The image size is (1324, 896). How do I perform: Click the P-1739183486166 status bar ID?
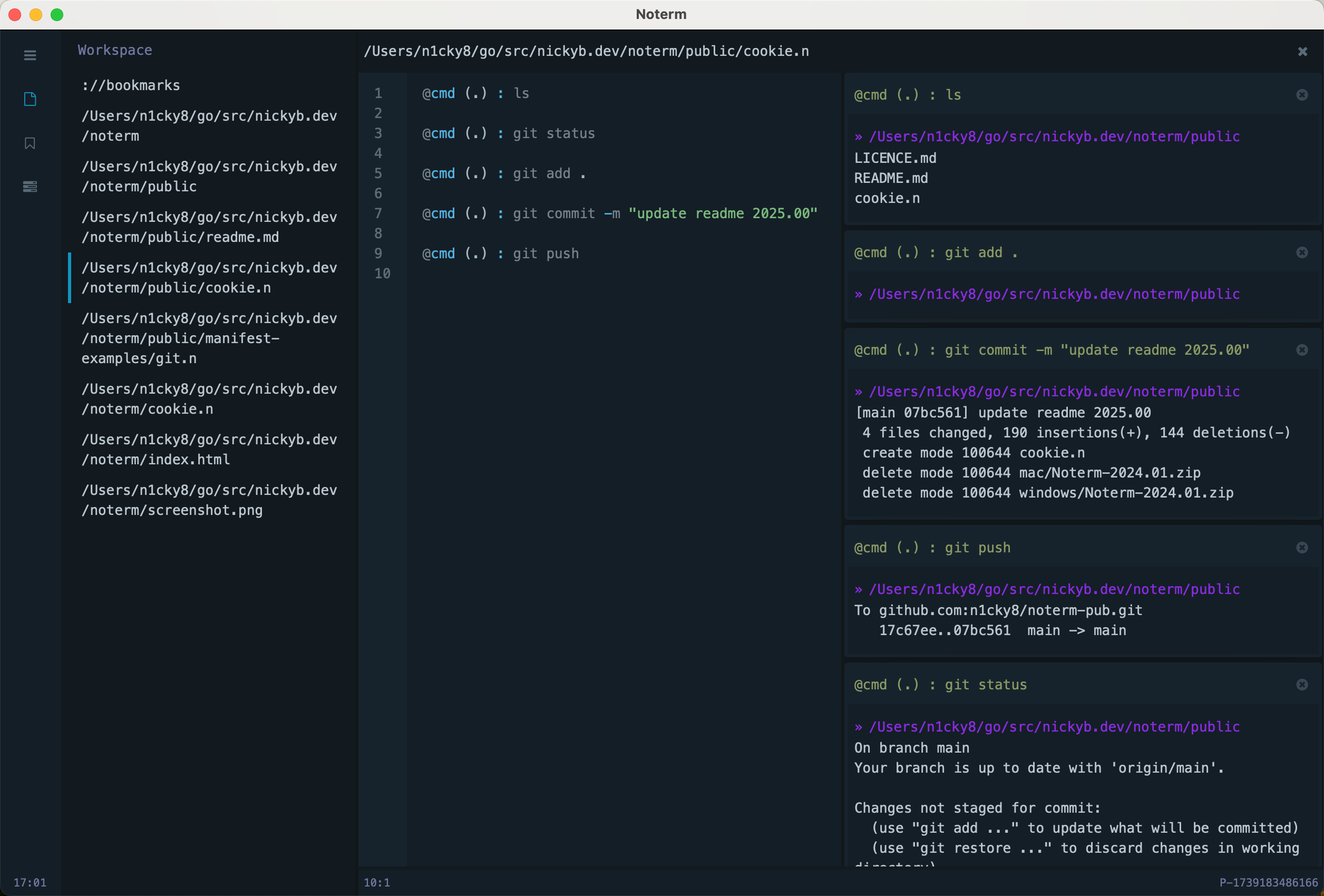[1269, 883]
